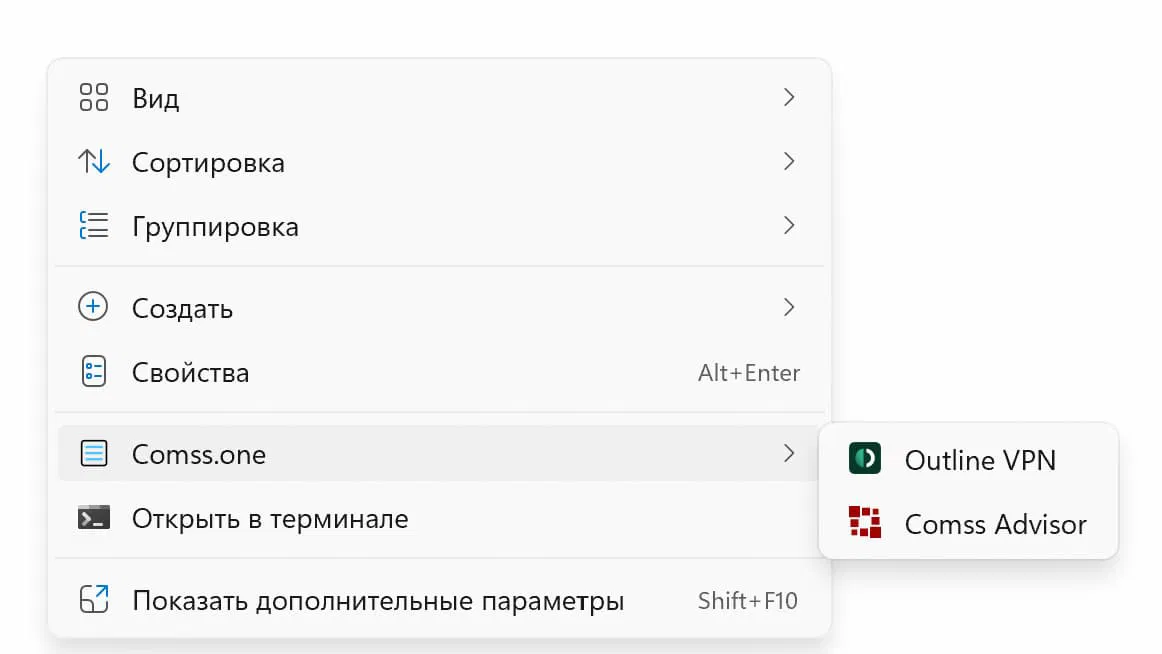The width and height of the screenshot is (1162, 654).
Task: Click the Вид grid icon
Action: pyautogui.click(x=93, y=98)
